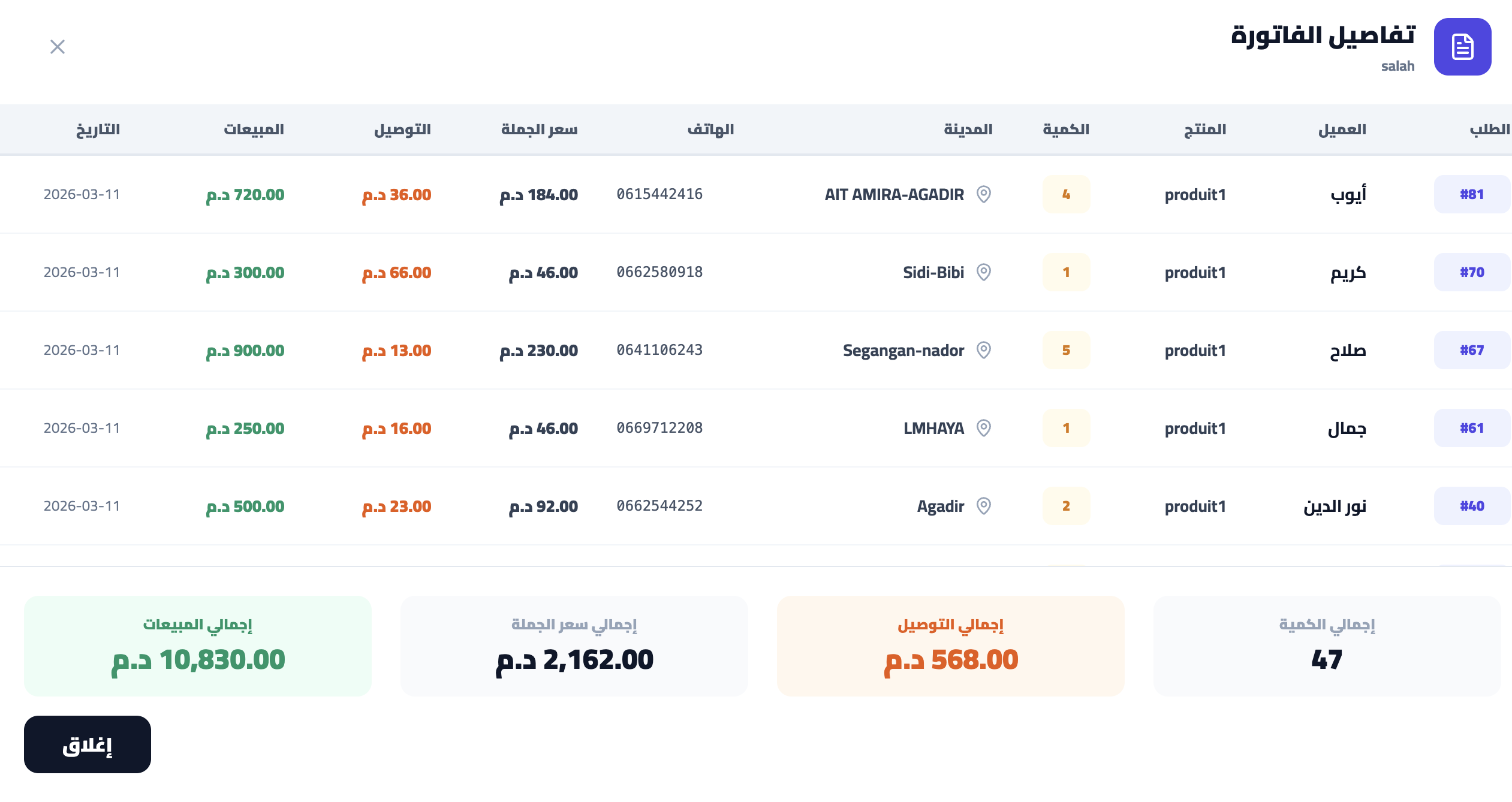The image size is (1512, 802).
Task: Click the location pin beside AIT AMIRA-AGADIR
Action: tap(984, 194)
